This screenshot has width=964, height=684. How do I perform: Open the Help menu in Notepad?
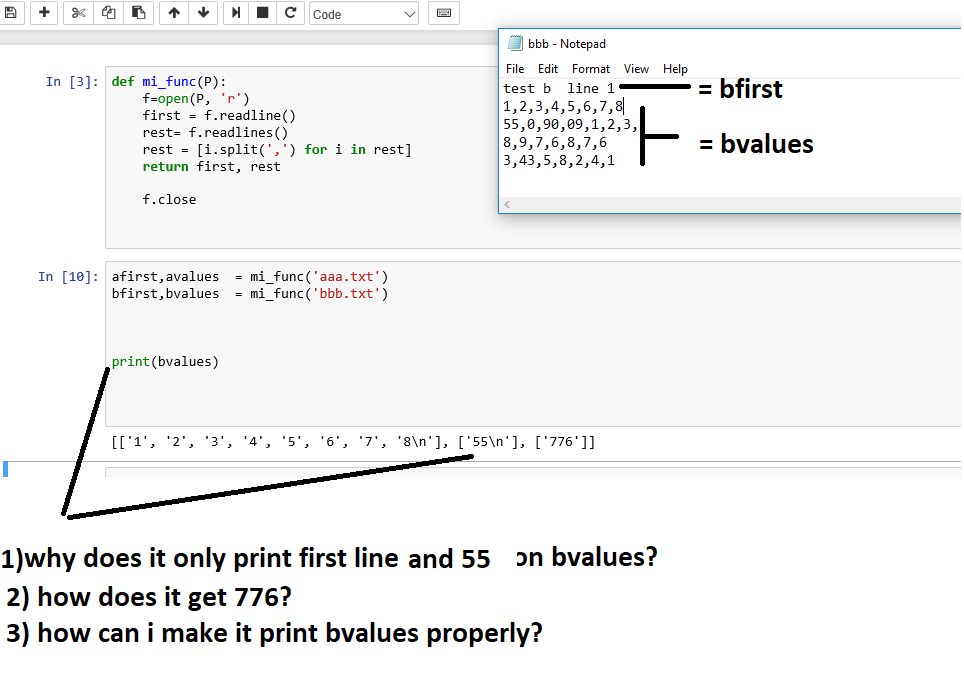675,69
